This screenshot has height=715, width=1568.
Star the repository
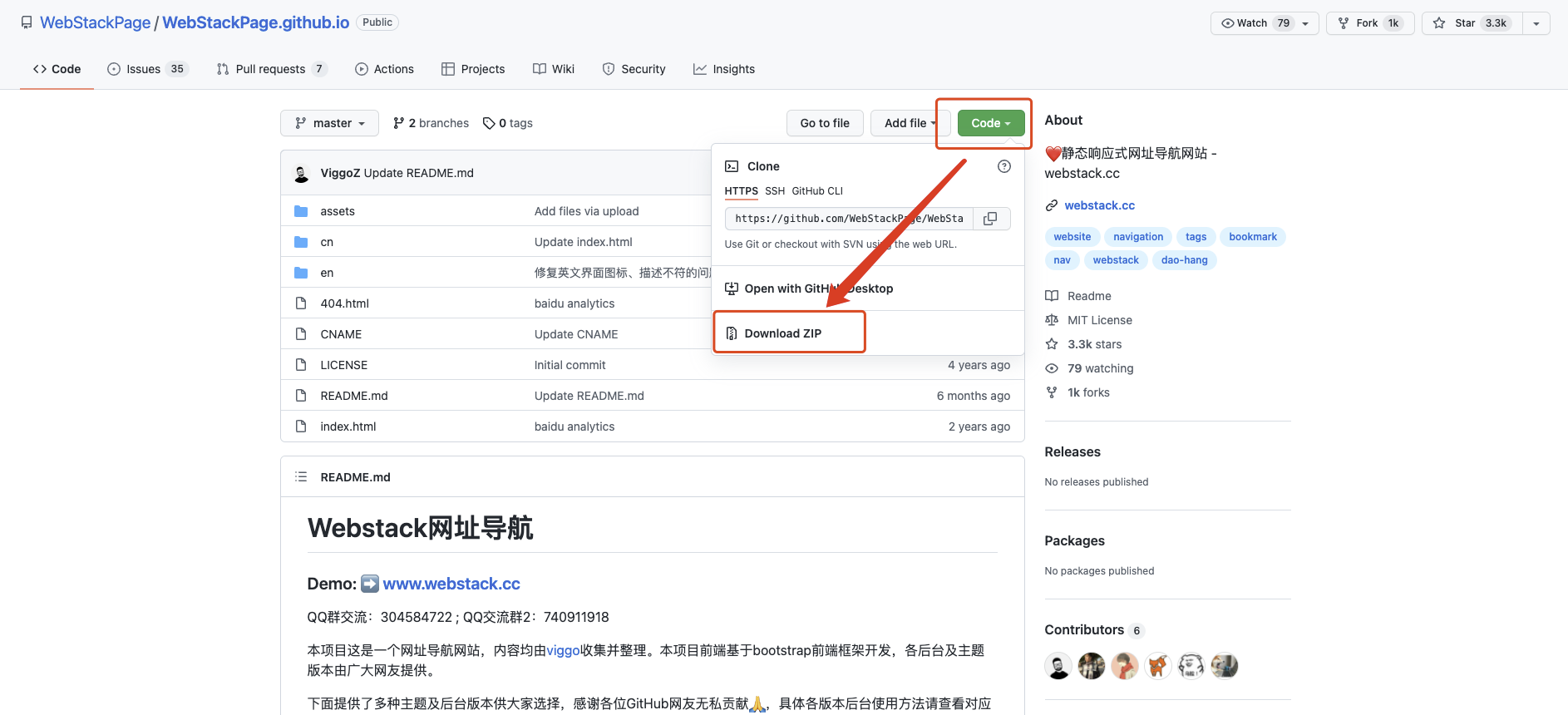tap(1472, 23)
